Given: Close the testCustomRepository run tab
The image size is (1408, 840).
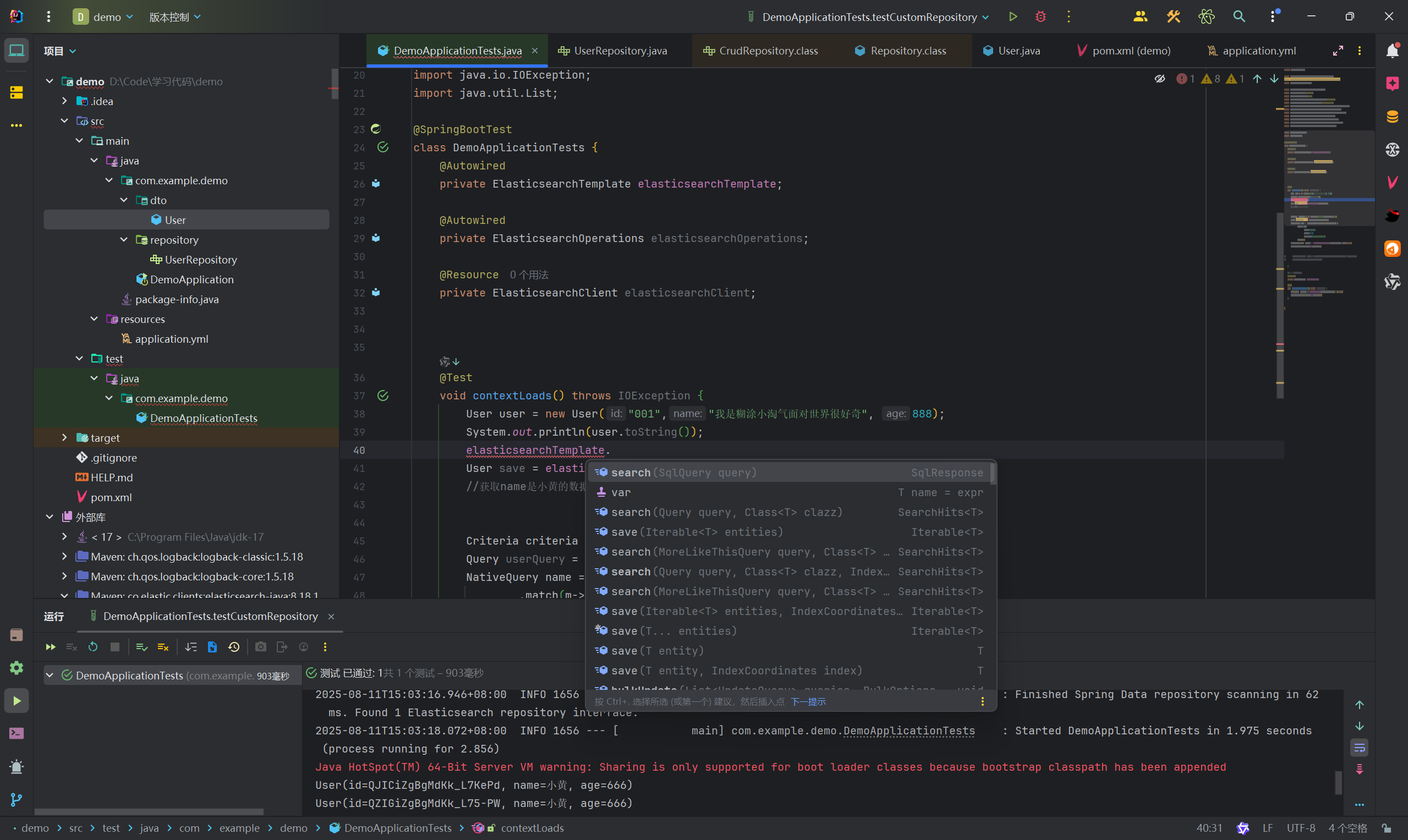Looking at the screenshot, I should pos(331,617).
